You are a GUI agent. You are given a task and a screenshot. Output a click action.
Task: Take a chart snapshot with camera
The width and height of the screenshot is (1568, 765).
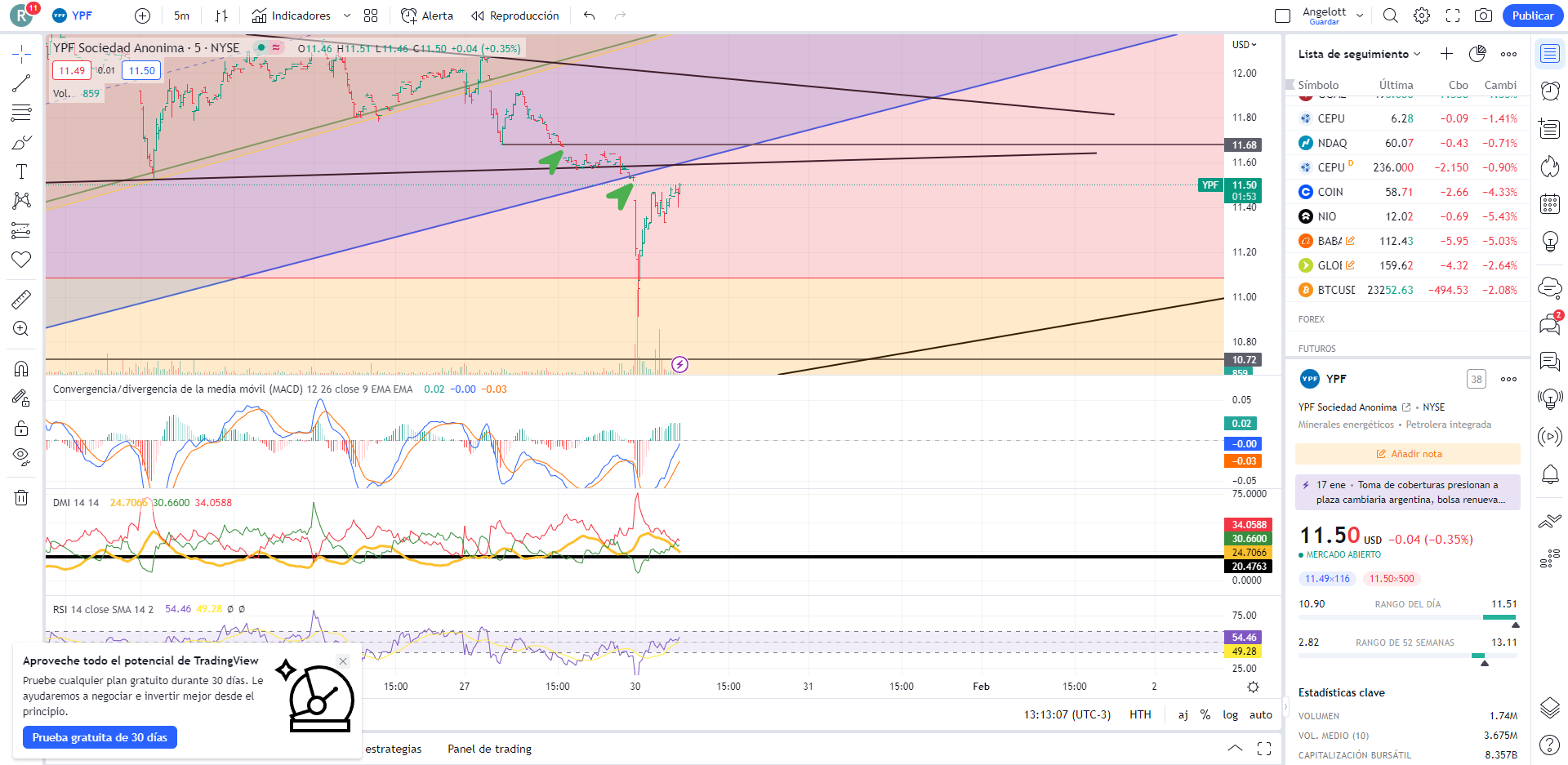[x=1484, y=16]
